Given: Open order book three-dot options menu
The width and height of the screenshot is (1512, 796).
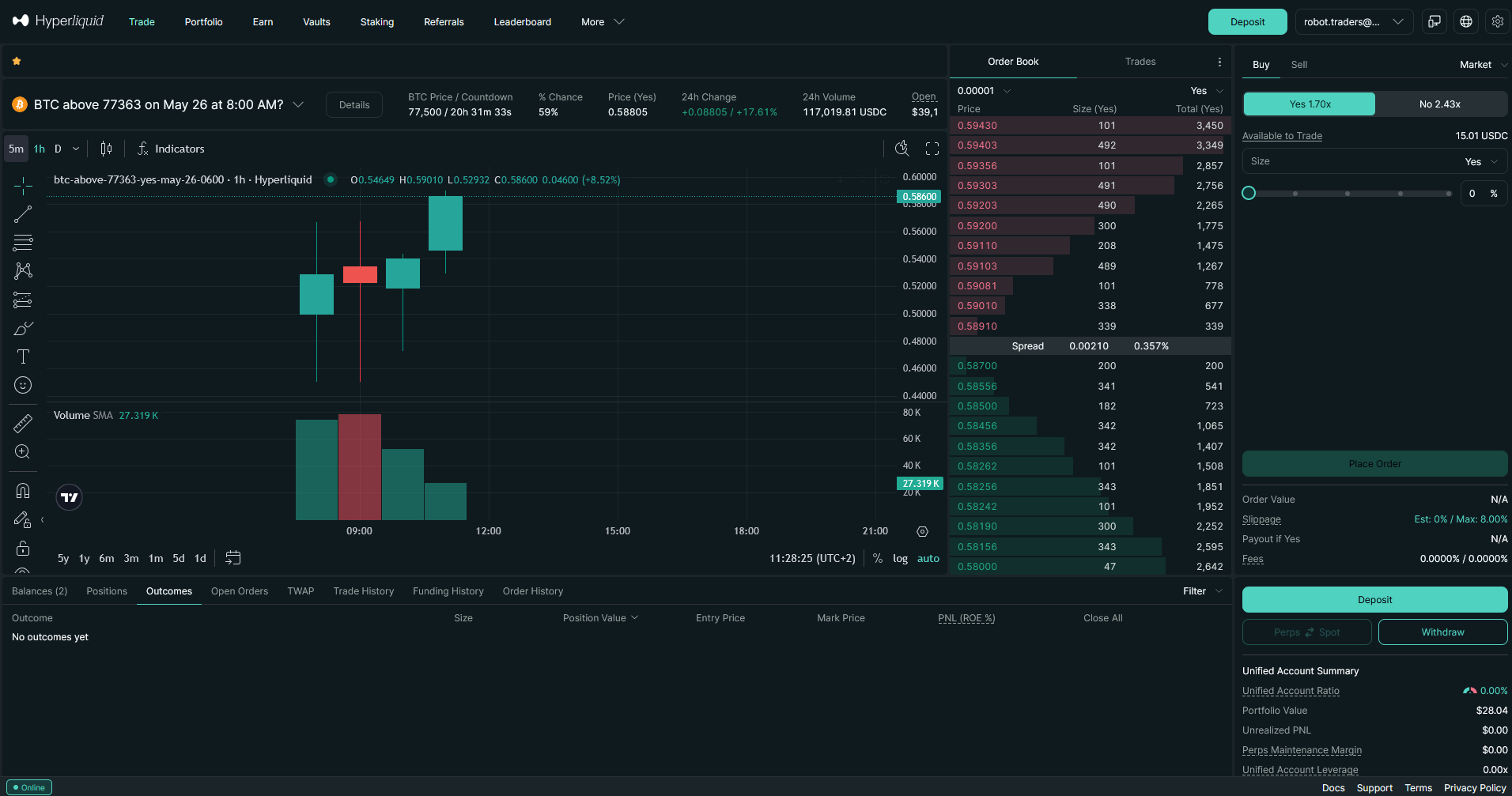Looking at the screenshot, I should (x=1219, y=62).
